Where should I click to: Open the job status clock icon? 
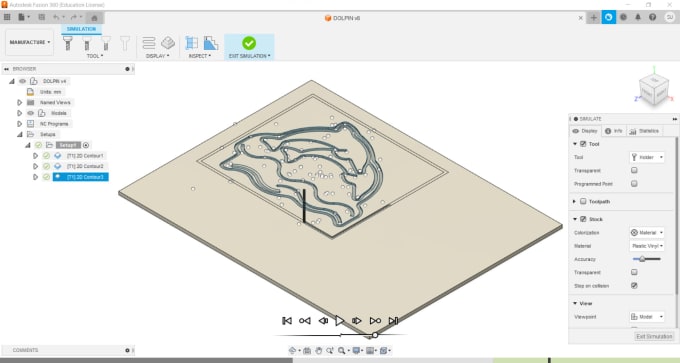(x=623, y=17)
